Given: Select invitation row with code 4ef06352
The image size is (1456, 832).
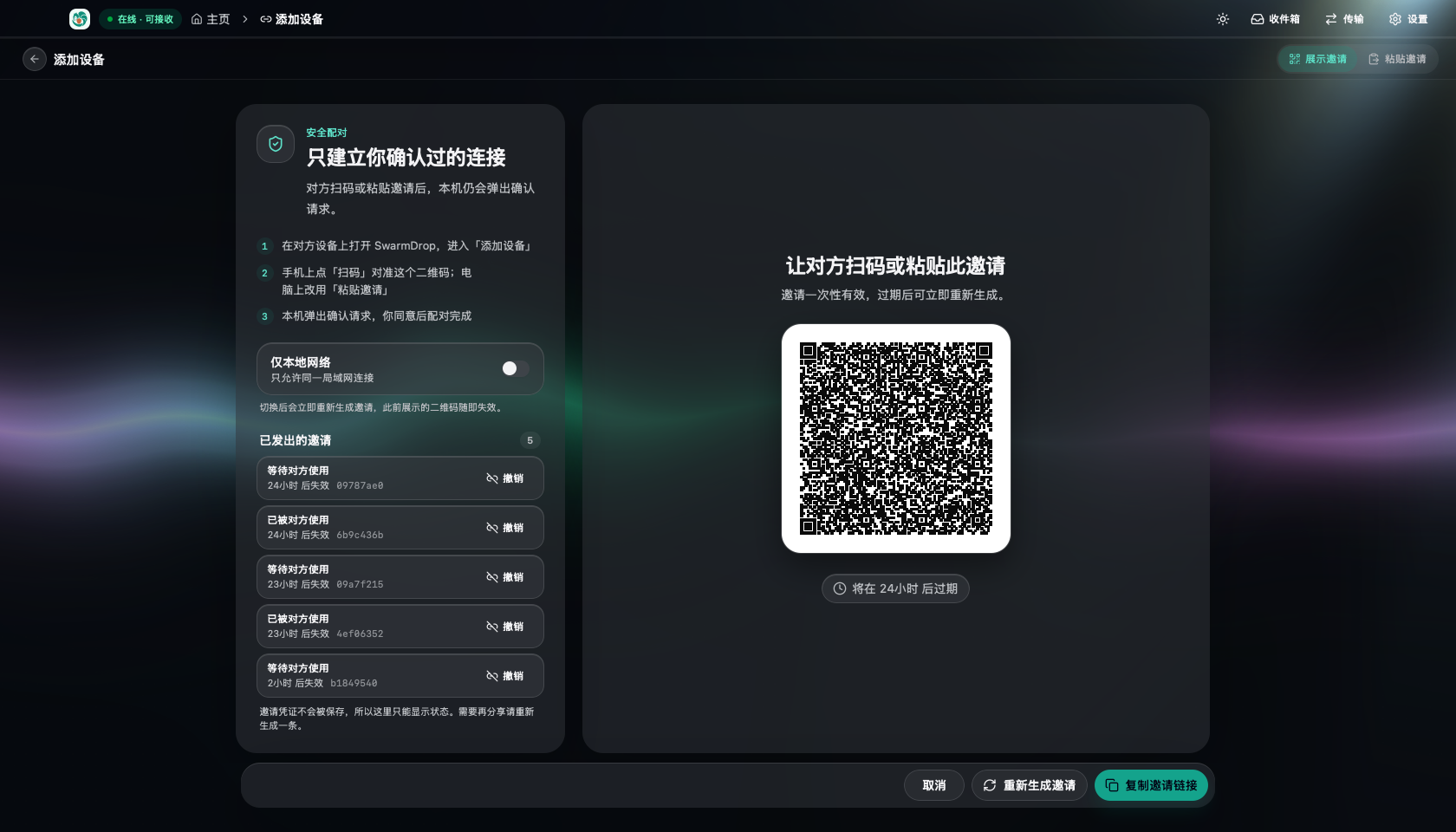Looking at the screenshot, I should tap(400, 627).
